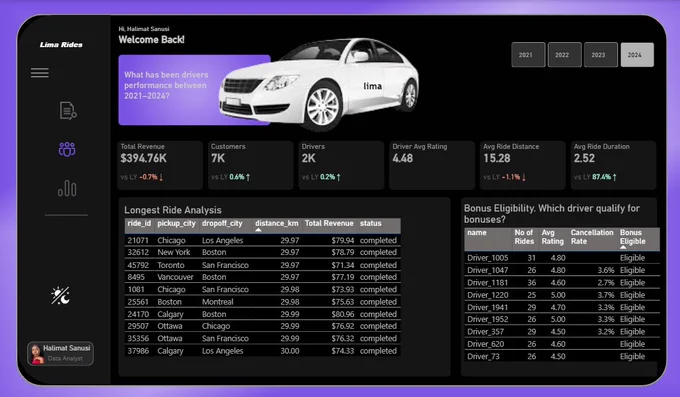Select the drivers group people icon
The width and height of the screenshot is (680, 397).
tap(67, 149)
